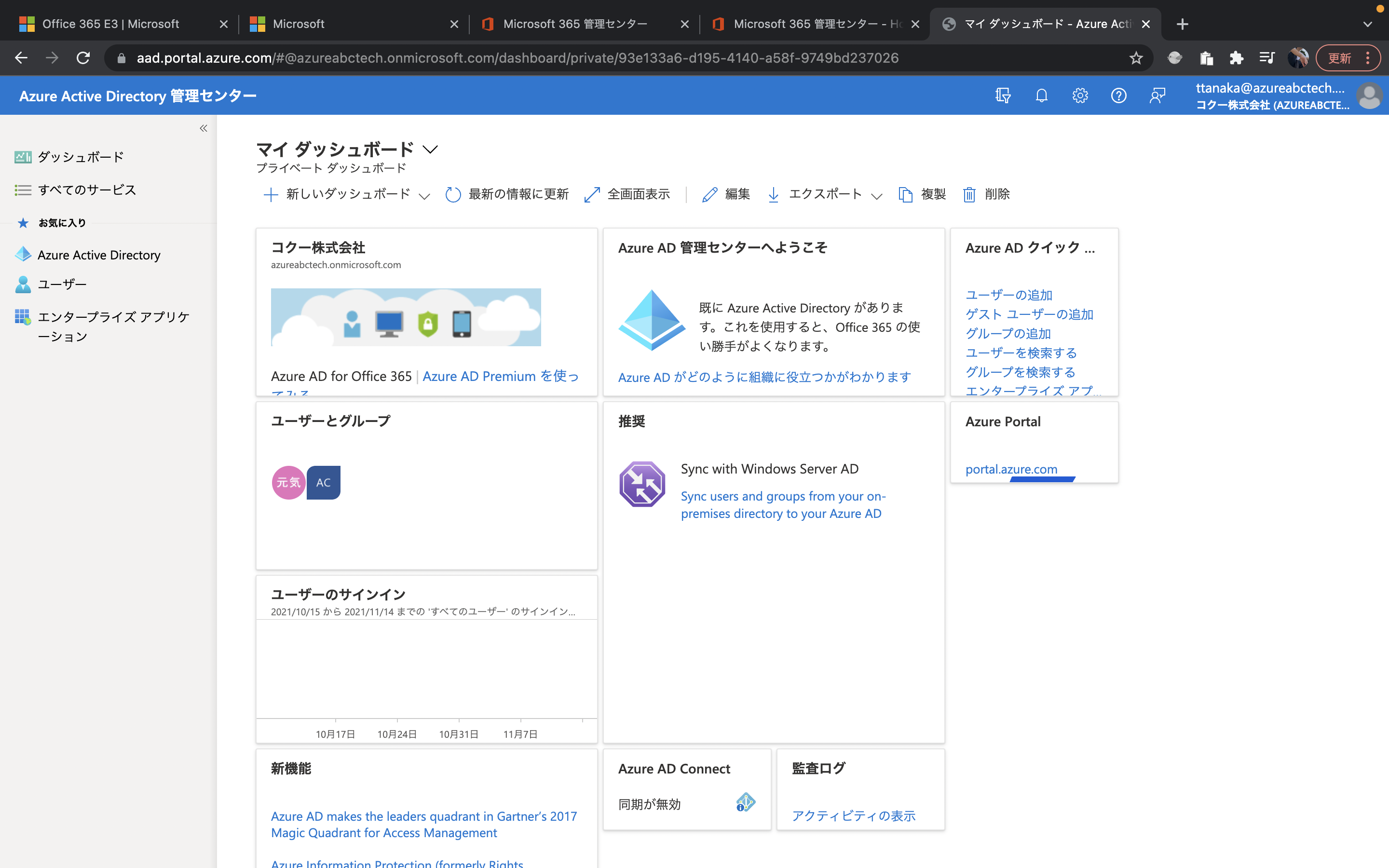Open ユーザー from the sidebar
The height and width of the screenshot is (868, 1389).
(63, 284)
